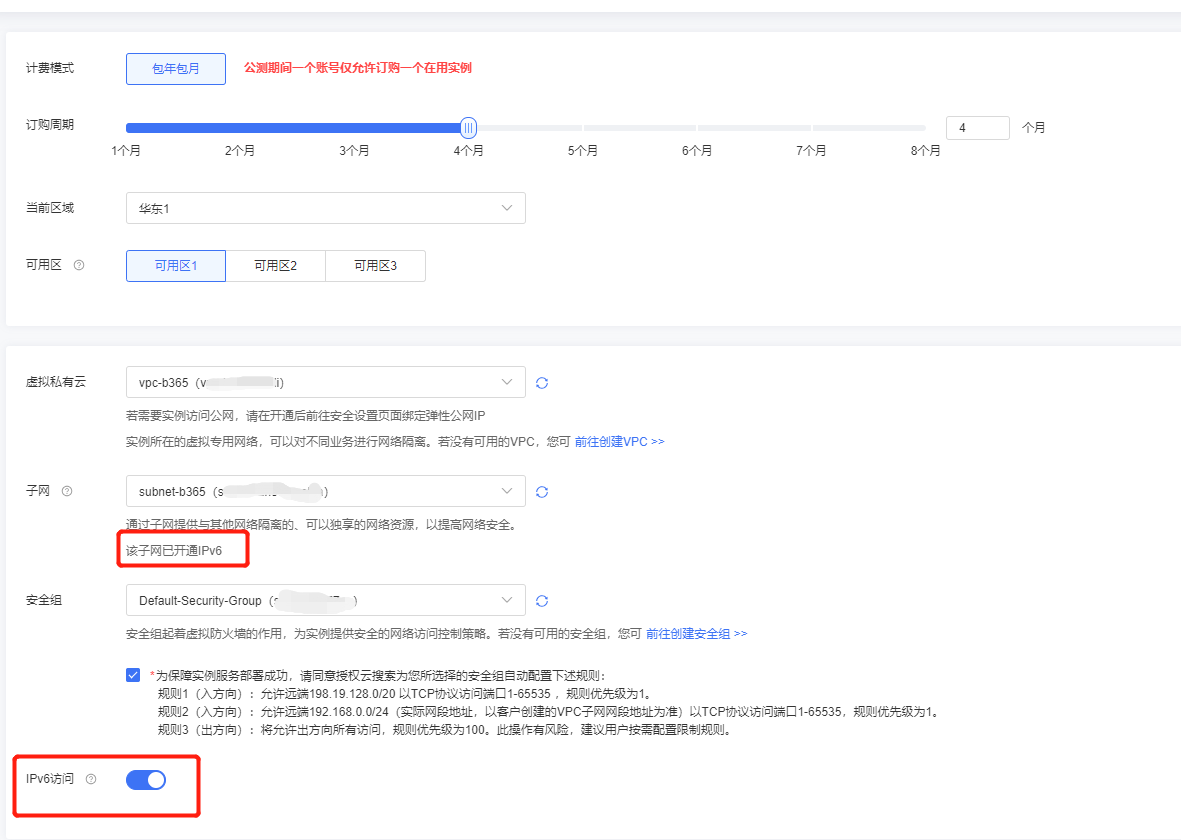Select 包年包月 billing mode
Screen dimensions: 1181x840
pyautogui.click(x=176, y=69)
